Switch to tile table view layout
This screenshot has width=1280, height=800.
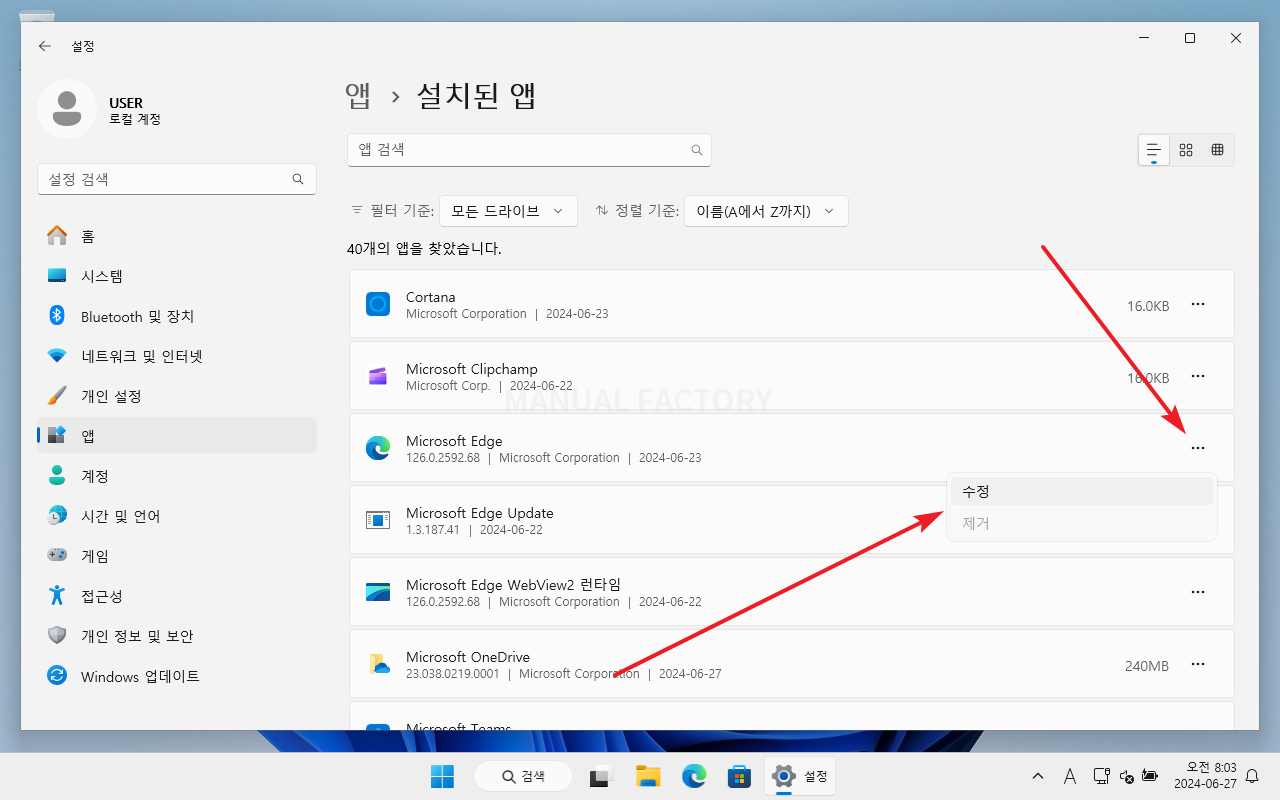coord(1217,150)
